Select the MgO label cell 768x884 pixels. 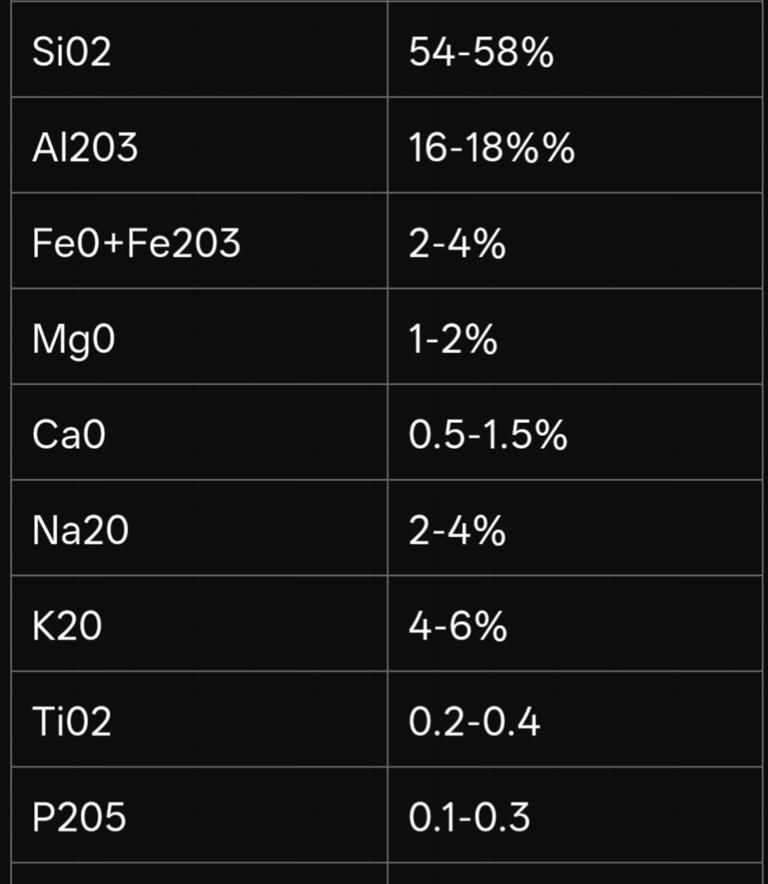pos(200,337)
